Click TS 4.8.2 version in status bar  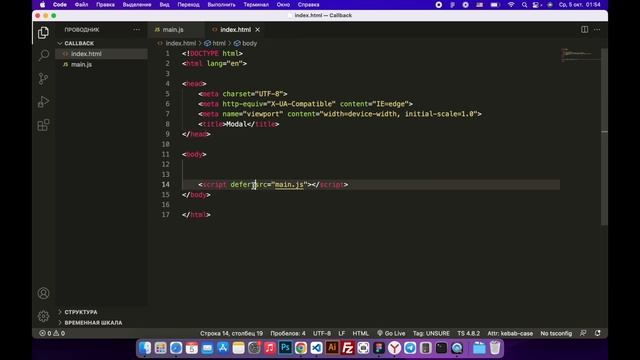pyautogui.click(x=469, y=333)
